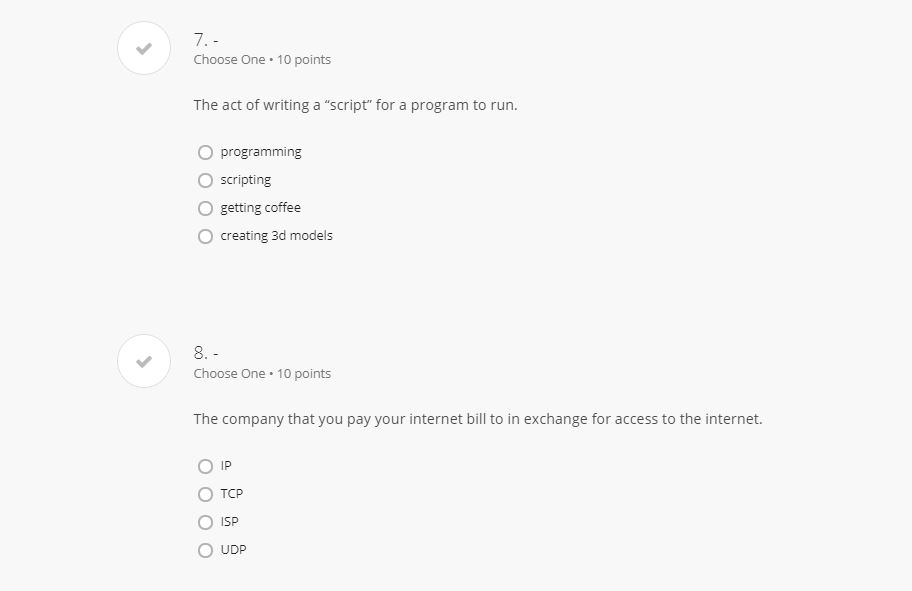
Task: Choose the "TCP" radio button
Action: point(205,494)
